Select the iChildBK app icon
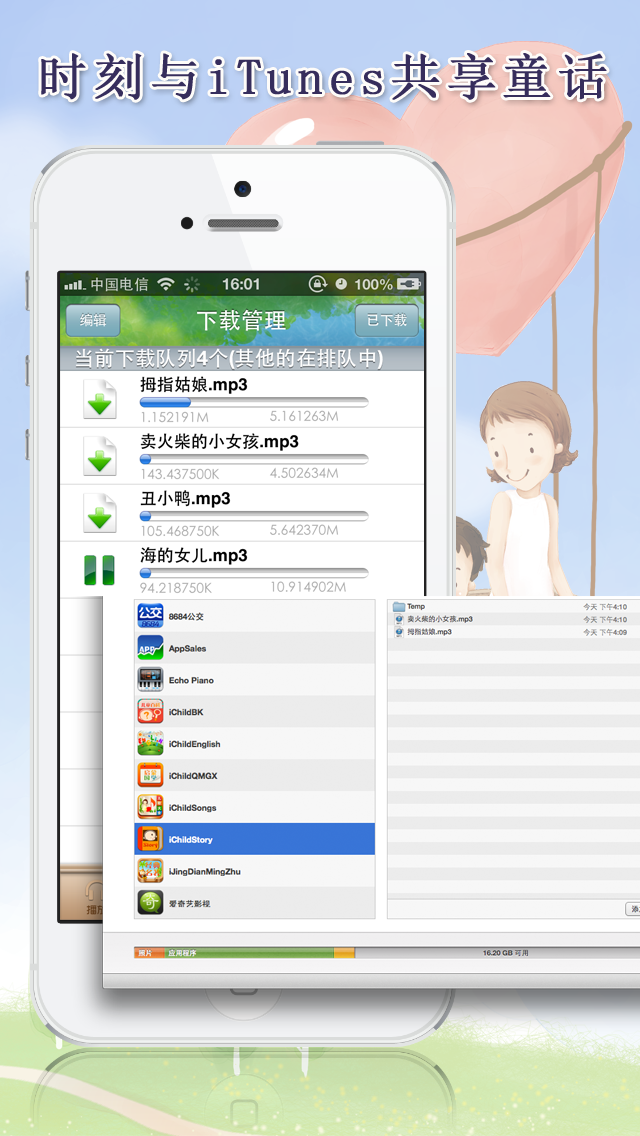 pyautogui.click(x=150, y=712)
